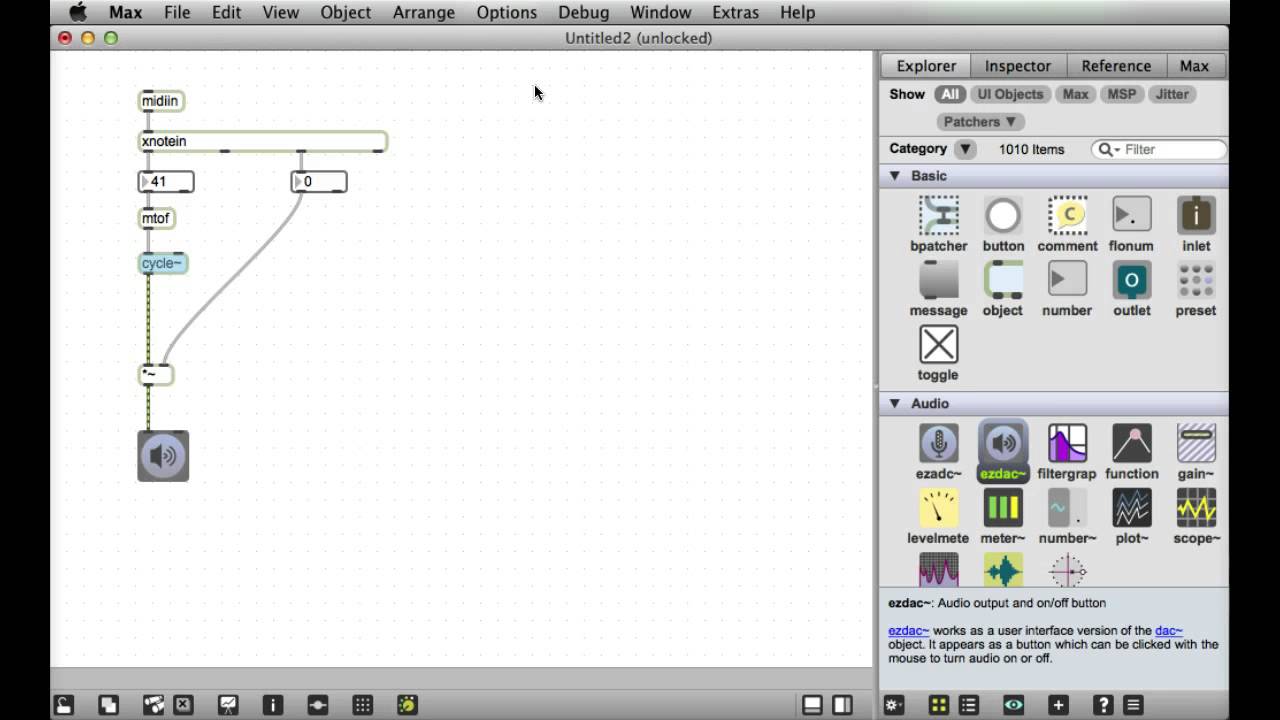The height and width of the screenshot is (720, 1280).
Task: Click the ezdac~ speaker button in the patcher
Action: coord(163,456)
